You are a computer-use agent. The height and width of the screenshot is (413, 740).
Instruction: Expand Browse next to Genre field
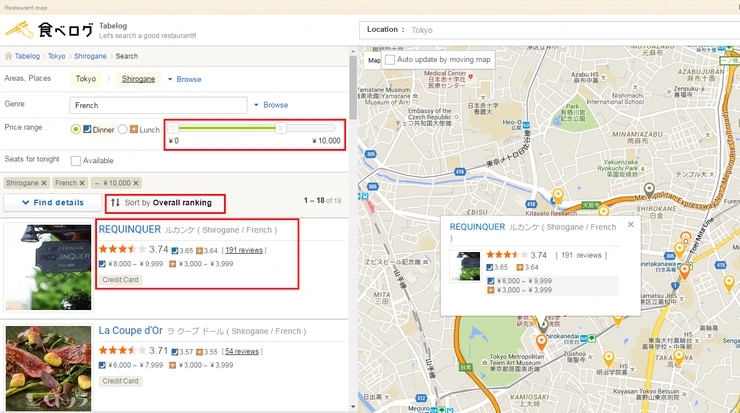(x=271, y=105)
